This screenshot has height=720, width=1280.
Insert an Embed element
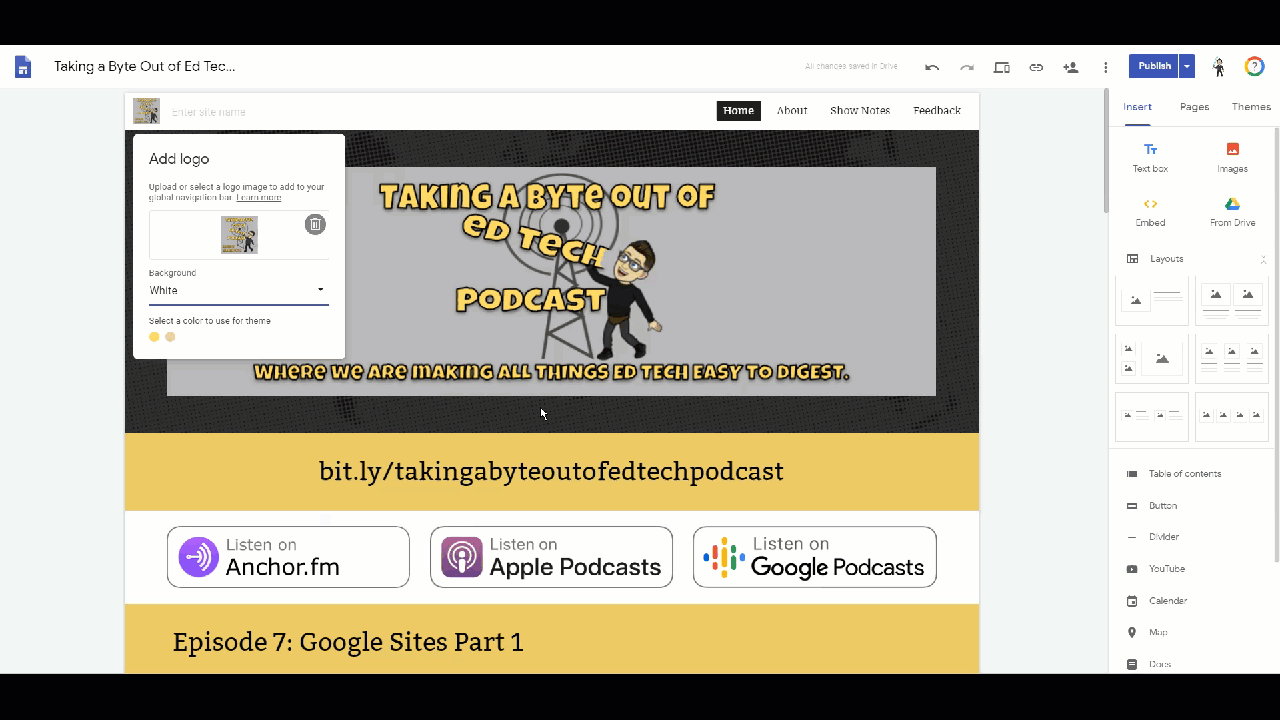point(1150,211)
